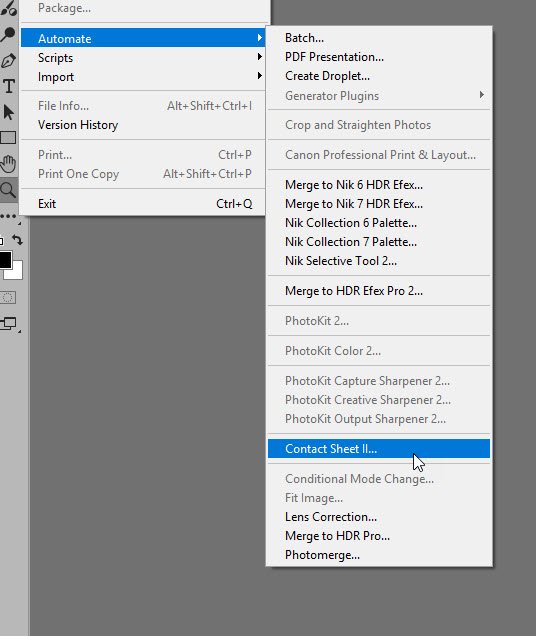
Task: Click the white background color swatch
Action: [16, 272]
